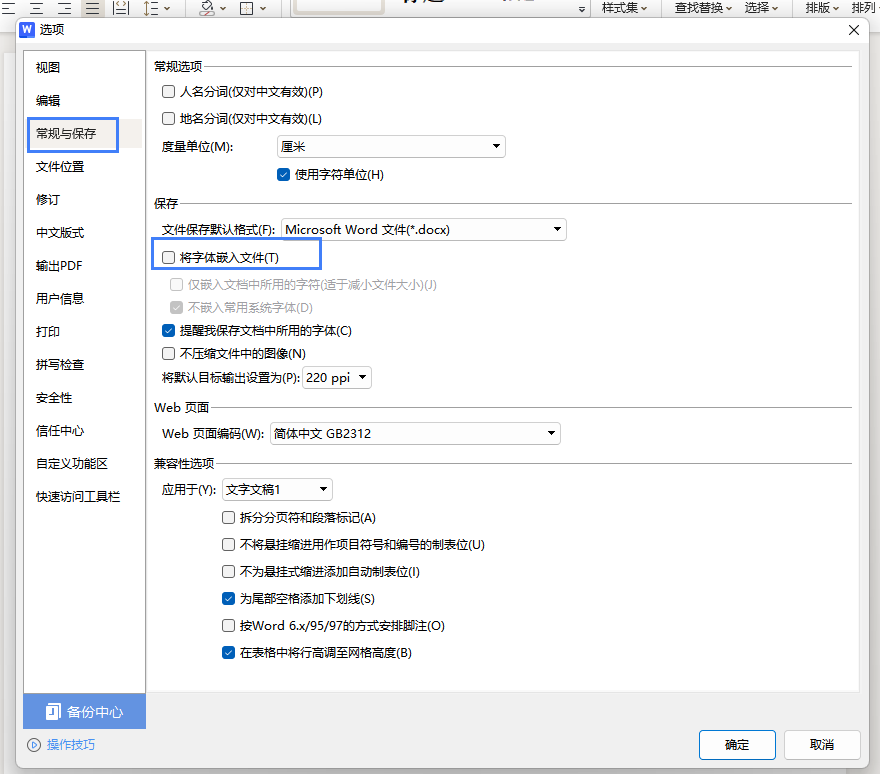Expand 选择 dropdown in background ribbon
The image size is (880, 774).
pos(762,8)
